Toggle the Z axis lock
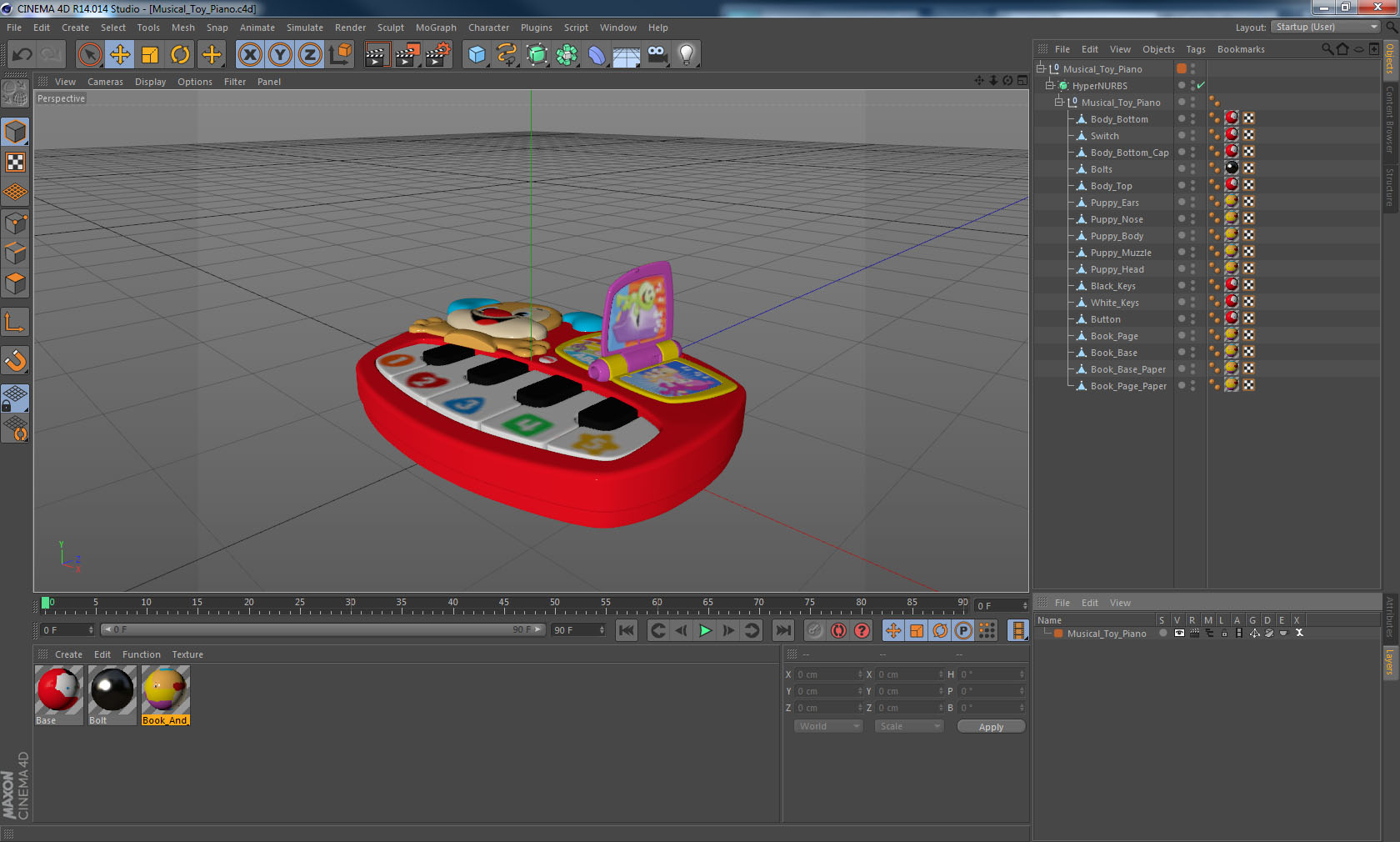 [x=310, y=55]
